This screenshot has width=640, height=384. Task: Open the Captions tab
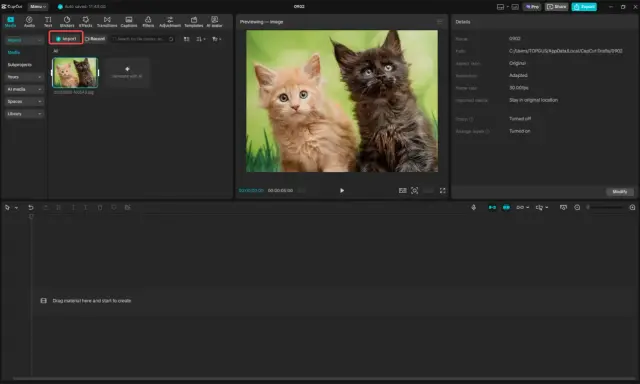129,22
